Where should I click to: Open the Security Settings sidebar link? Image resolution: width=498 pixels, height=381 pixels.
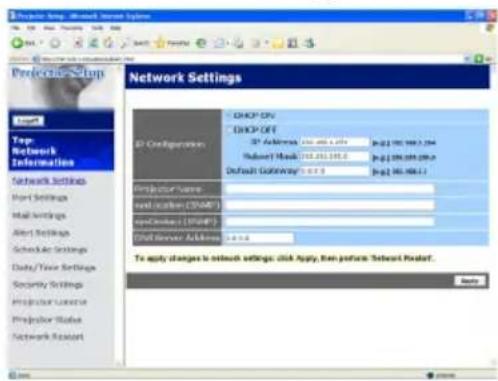48,285
